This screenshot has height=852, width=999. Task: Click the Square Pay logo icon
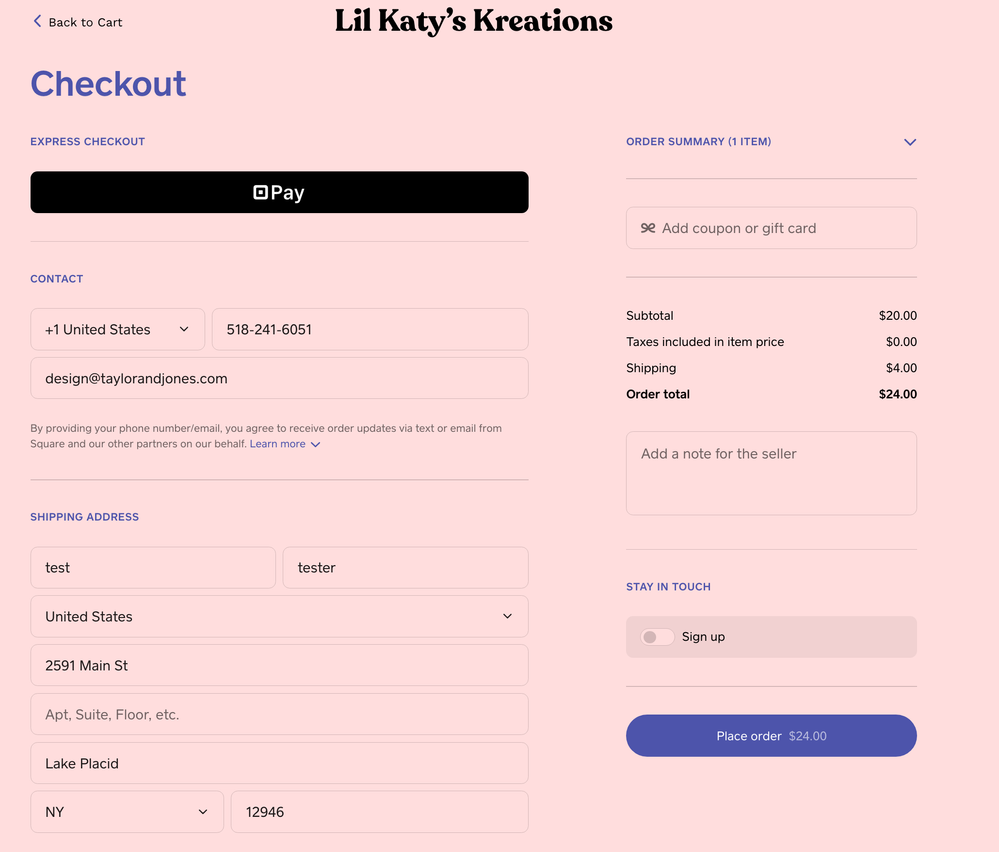click(x=260, y=192)
